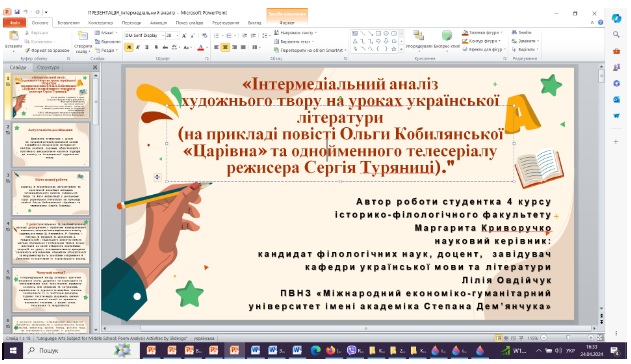Screen dimensions: 631x364
Task: Open the Columns dropdown in paragraph group
Action: 256,47
